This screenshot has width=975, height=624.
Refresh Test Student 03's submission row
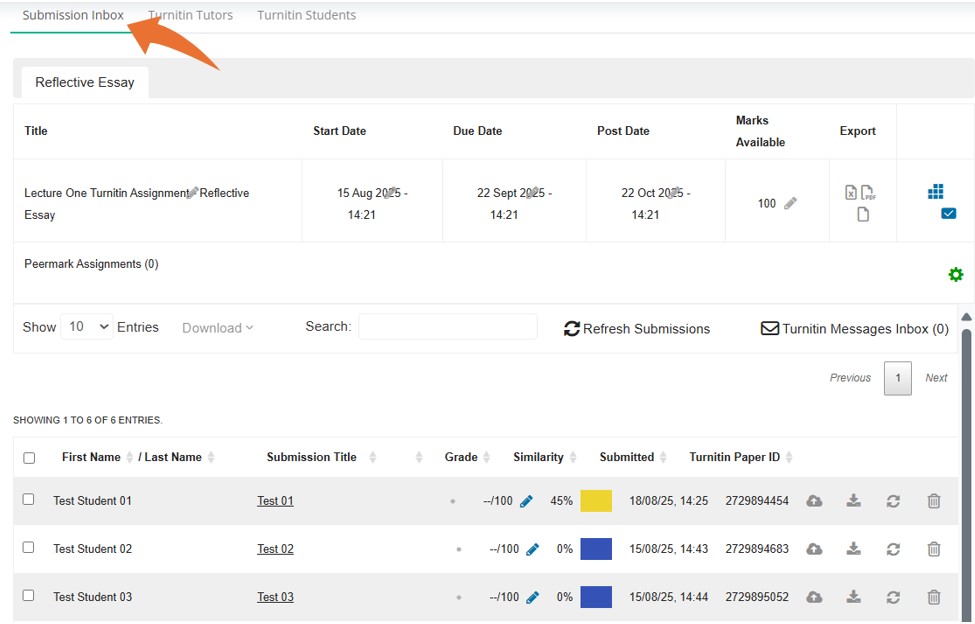point(893,597)
